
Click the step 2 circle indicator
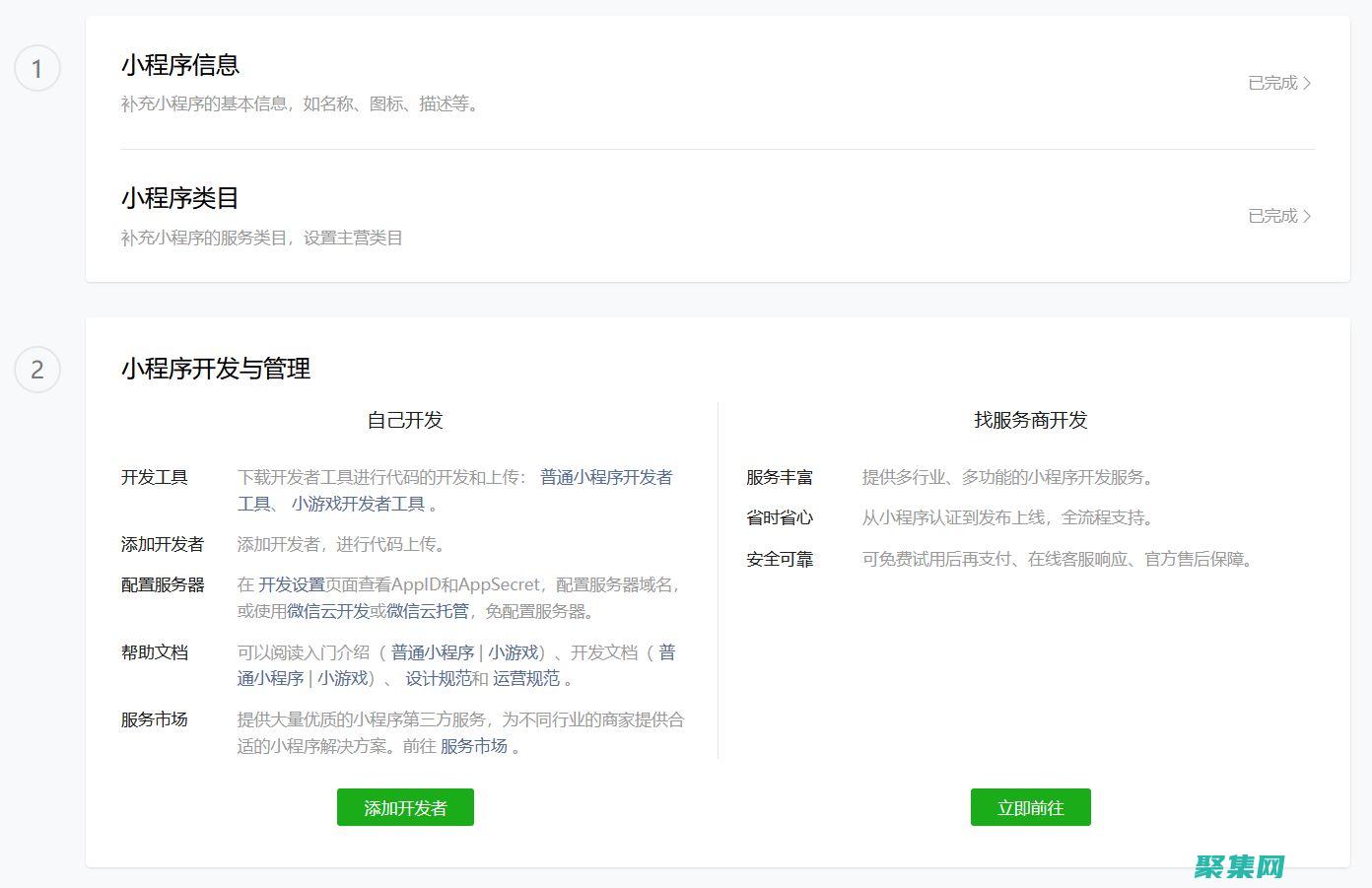[x=37, y=370]
